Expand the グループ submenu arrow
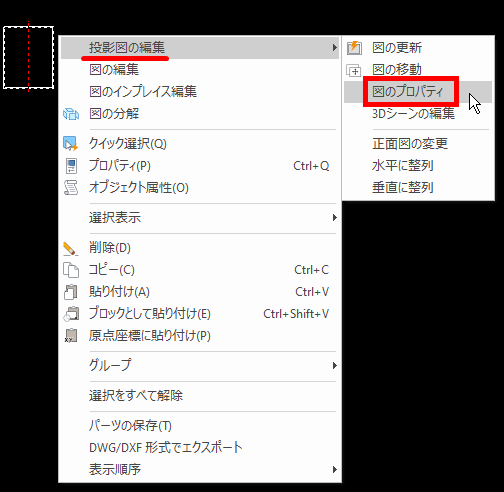The height and width of the screenshot is (492, 504). coord(334,365)
